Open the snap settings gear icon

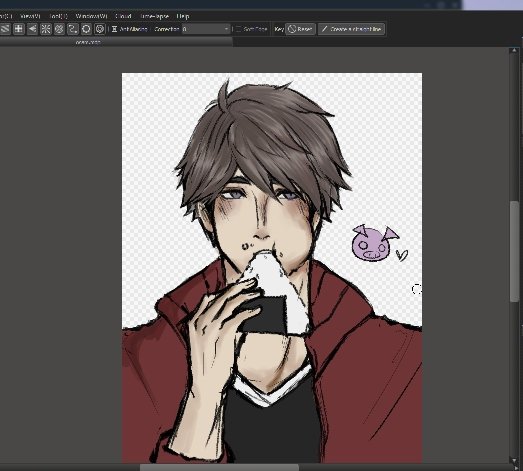coord(100,29)
